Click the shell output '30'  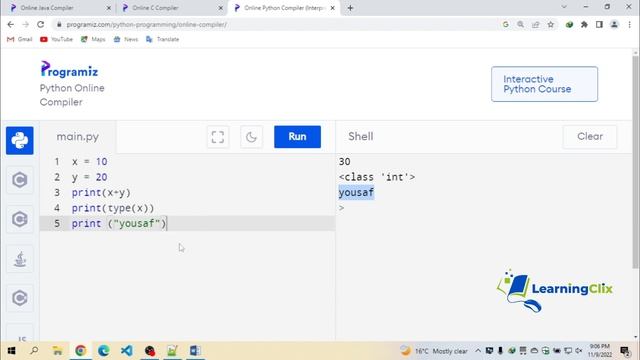[344, 162]
